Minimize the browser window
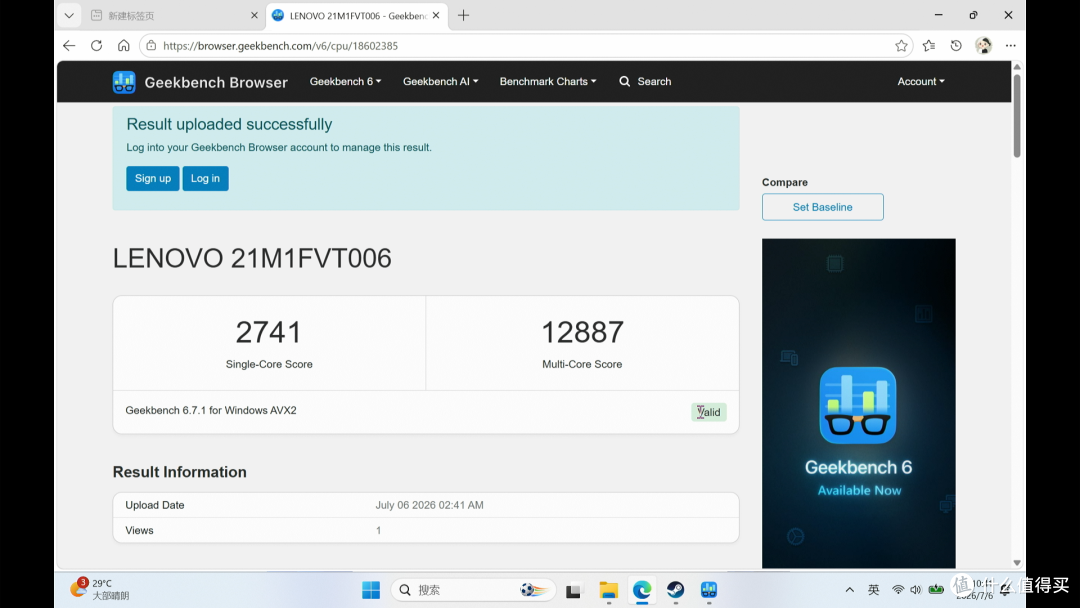 tap(938, 15)
